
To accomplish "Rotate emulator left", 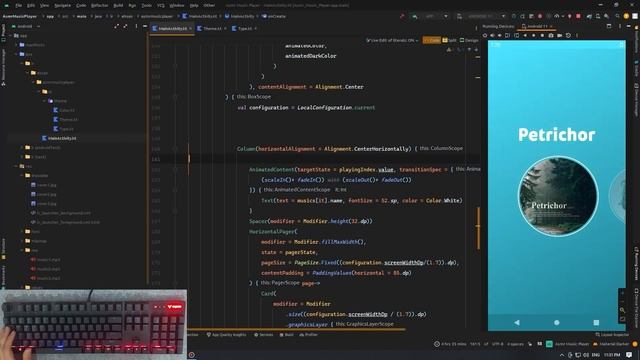I will click(x=507, y=36).
